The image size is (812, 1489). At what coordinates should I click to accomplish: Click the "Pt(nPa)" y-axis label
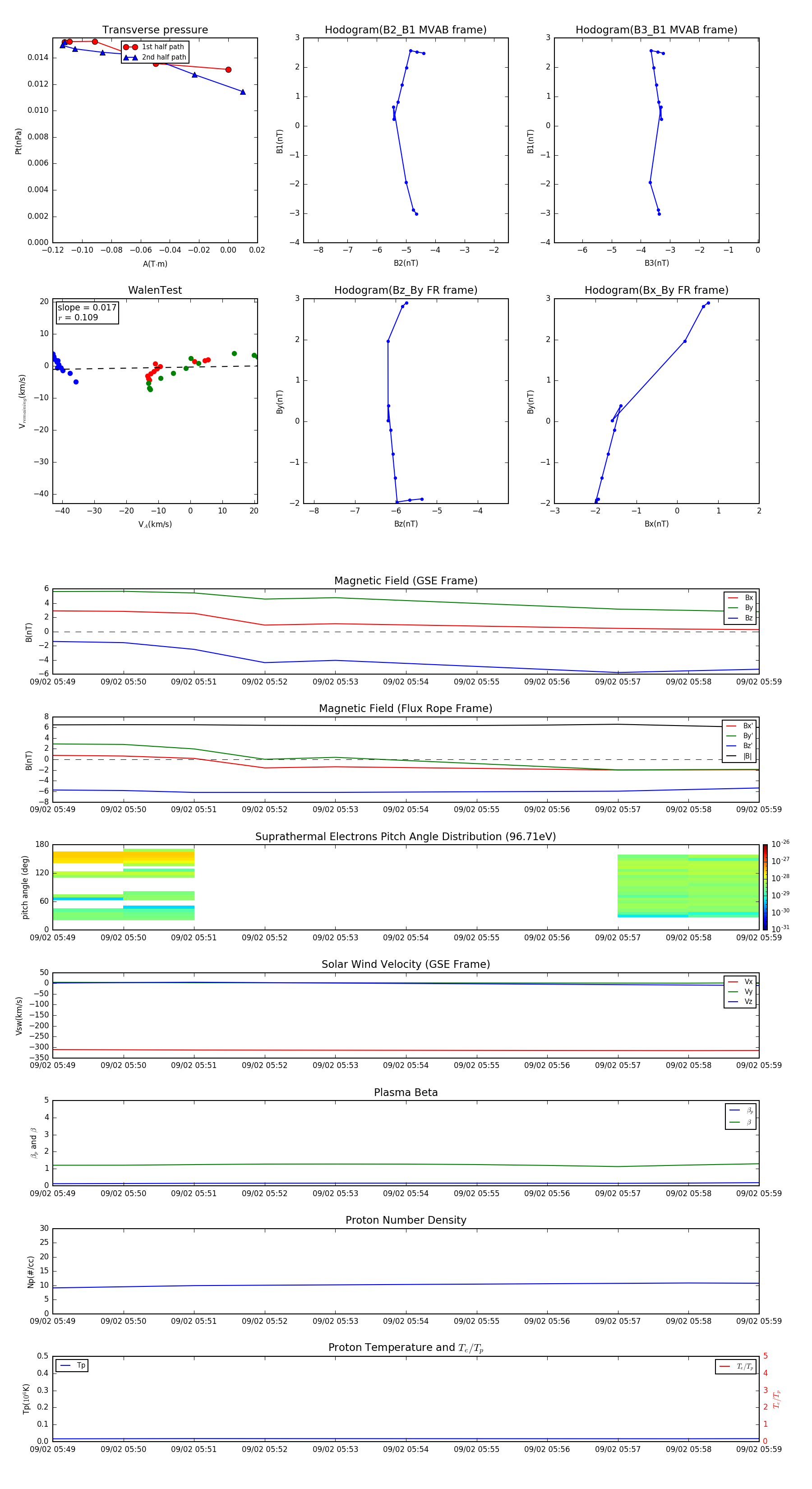[18, 141]
